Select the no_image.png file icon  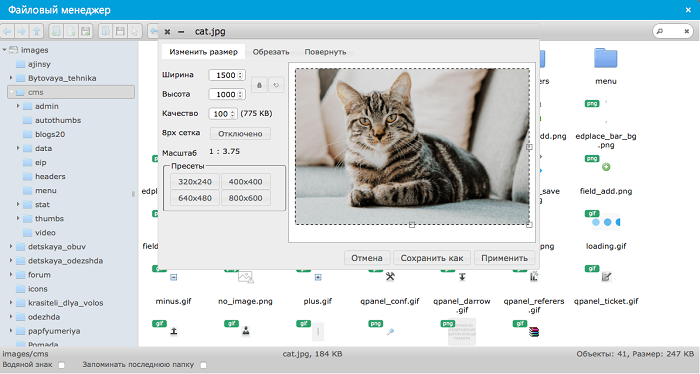(246, 277)
